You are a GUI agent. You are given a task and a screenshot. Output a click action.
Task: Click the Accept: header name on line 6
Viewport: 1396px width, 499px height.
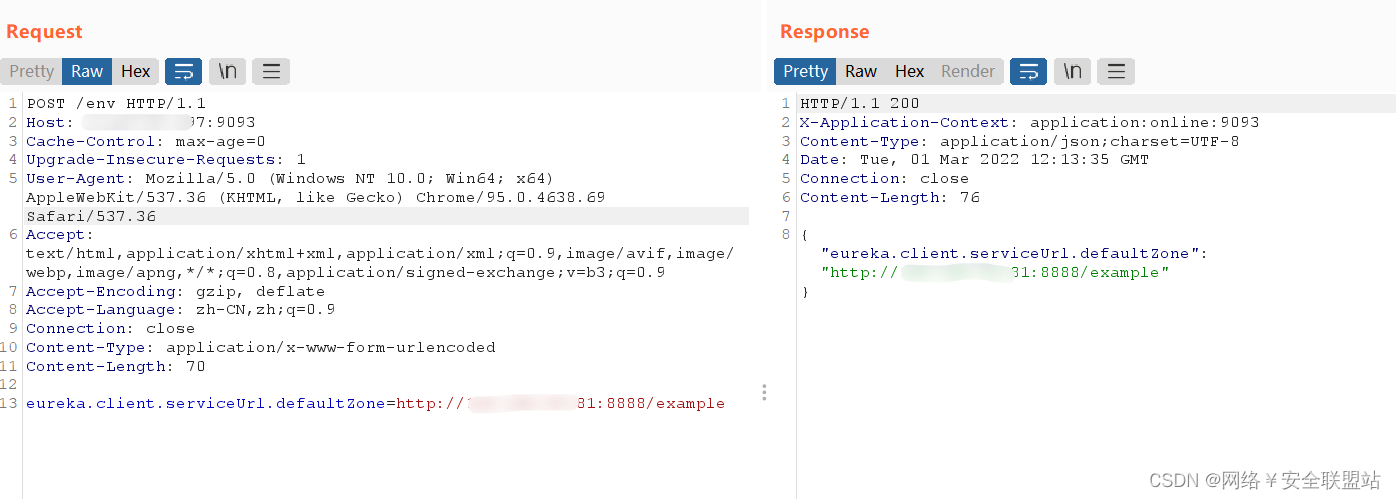click(x=60, y=235)
